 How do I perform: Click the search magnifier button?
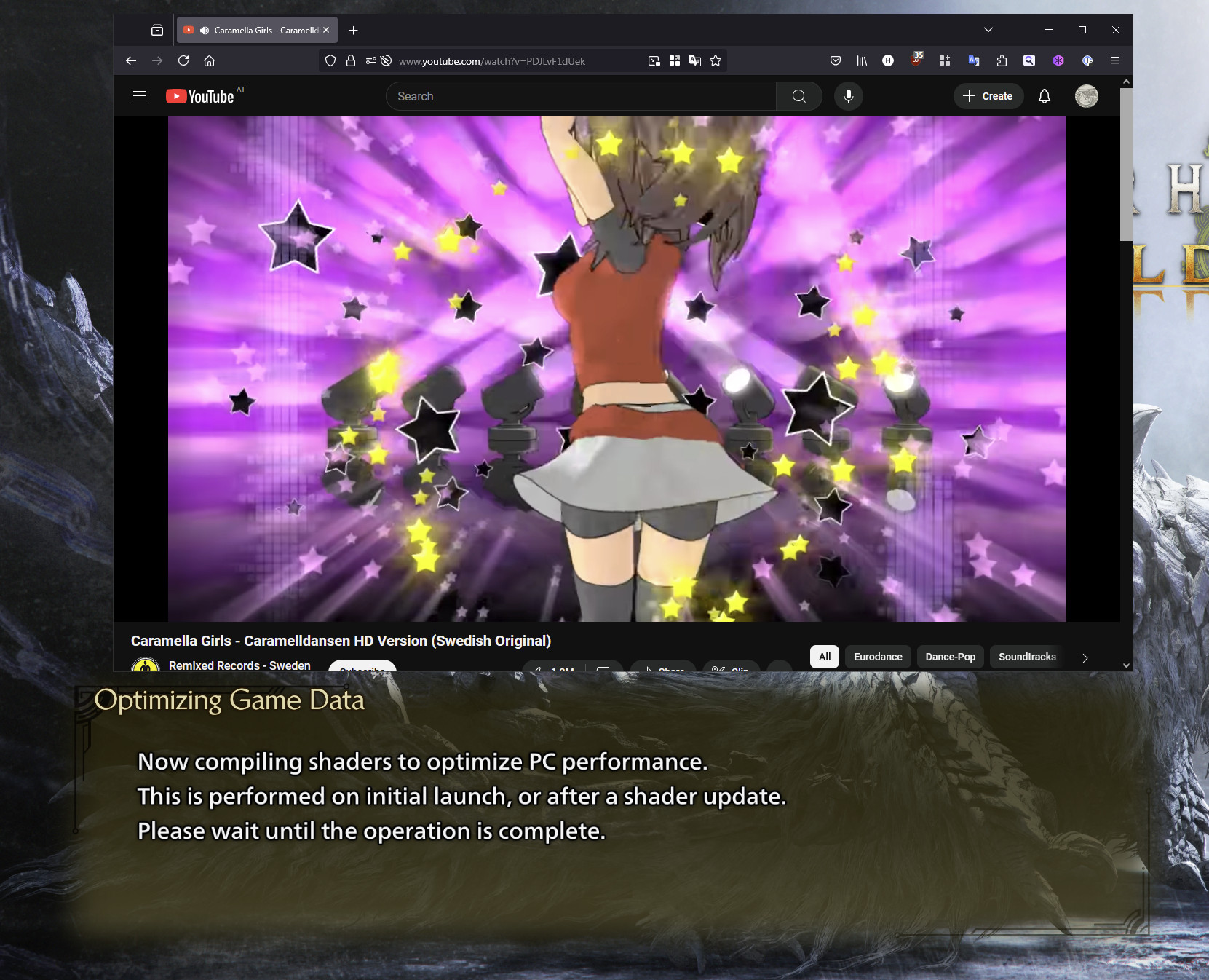tap(798, 96)
